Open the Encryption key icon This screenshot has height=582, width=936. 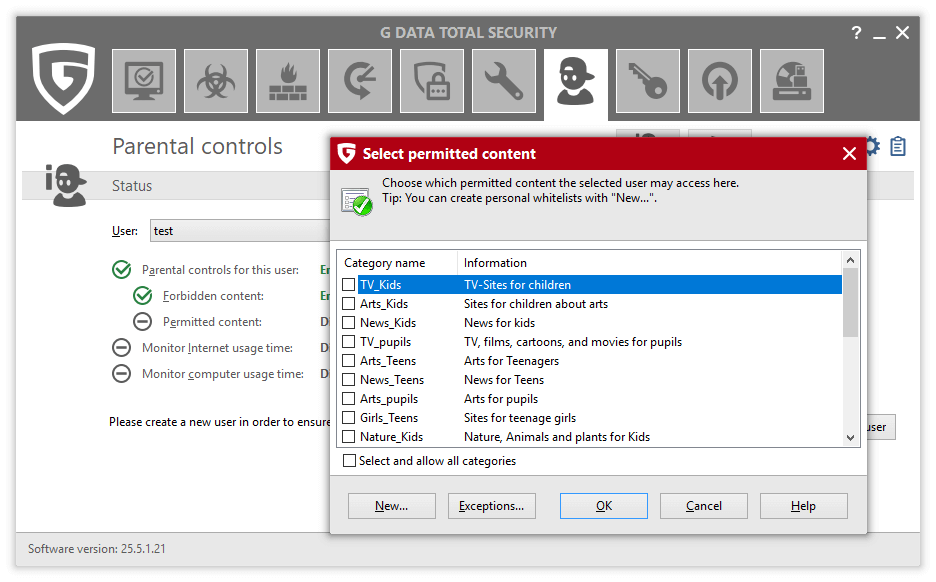tap(647, 81)
